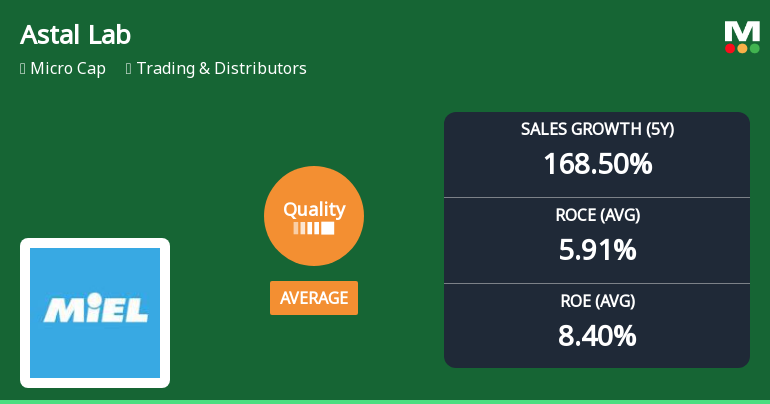This screenshot has height=404, width=770.
Task: Click the red dot under M logo
Action: [x=730, y=48]
